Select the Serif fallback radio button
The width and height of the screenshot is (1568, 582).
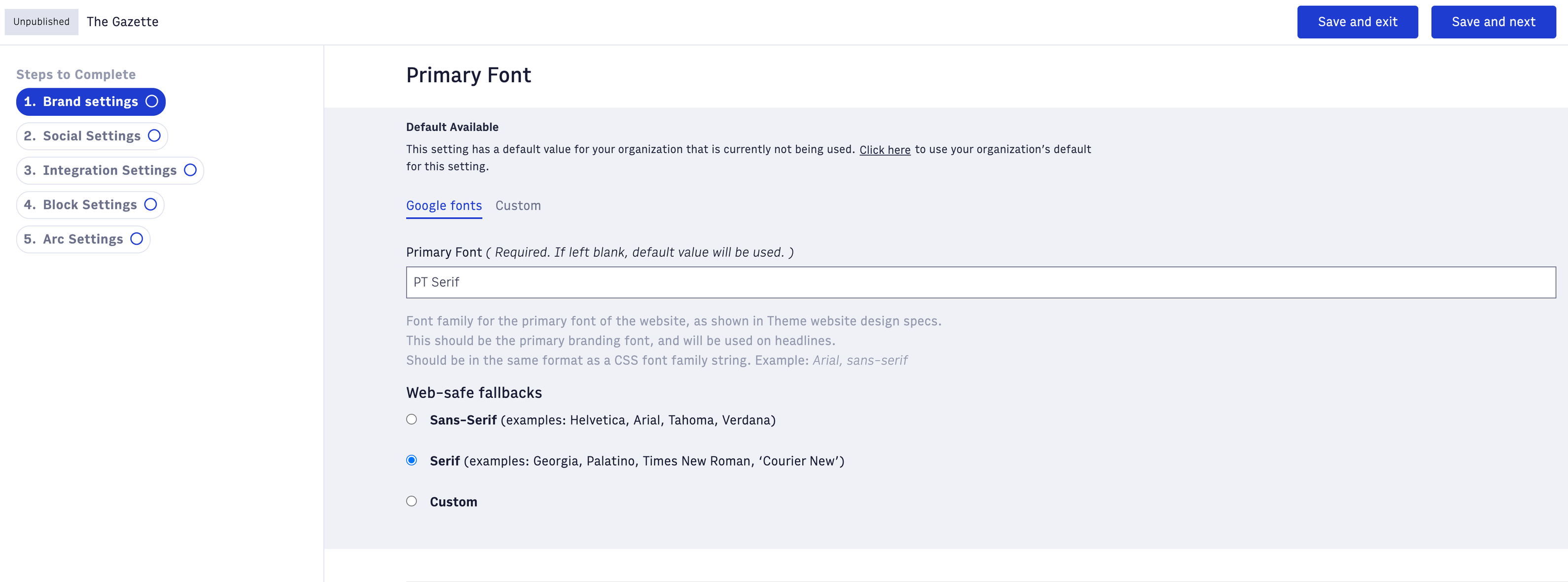click(x=412, y=460)
